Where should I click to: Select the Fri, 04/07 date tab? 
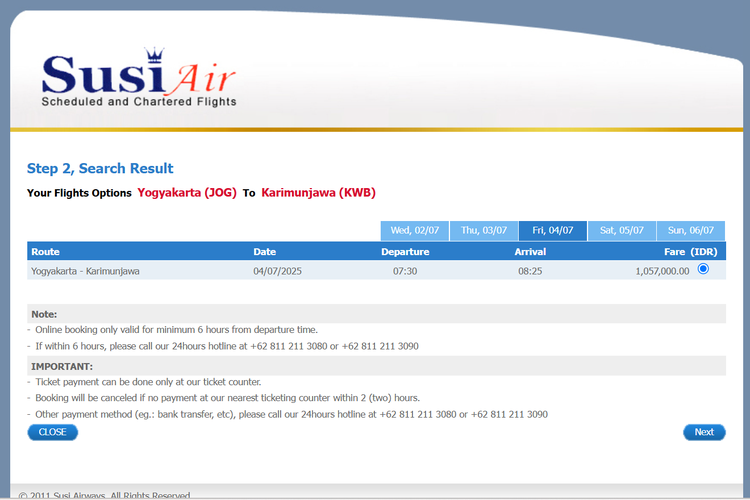click(552, 231)
